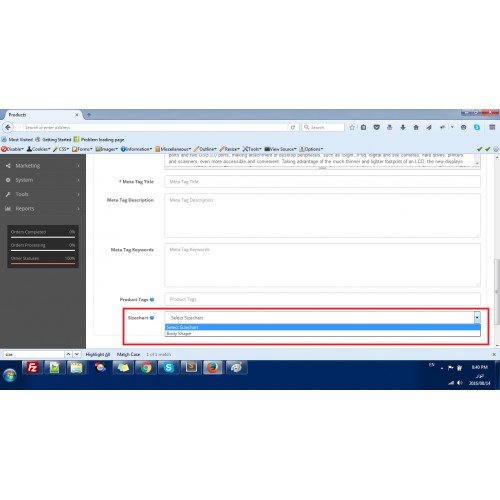Toggle Highlight All in find bar
Image resolution: width=500 pixels, height=500 pixels.
point(98,354)
